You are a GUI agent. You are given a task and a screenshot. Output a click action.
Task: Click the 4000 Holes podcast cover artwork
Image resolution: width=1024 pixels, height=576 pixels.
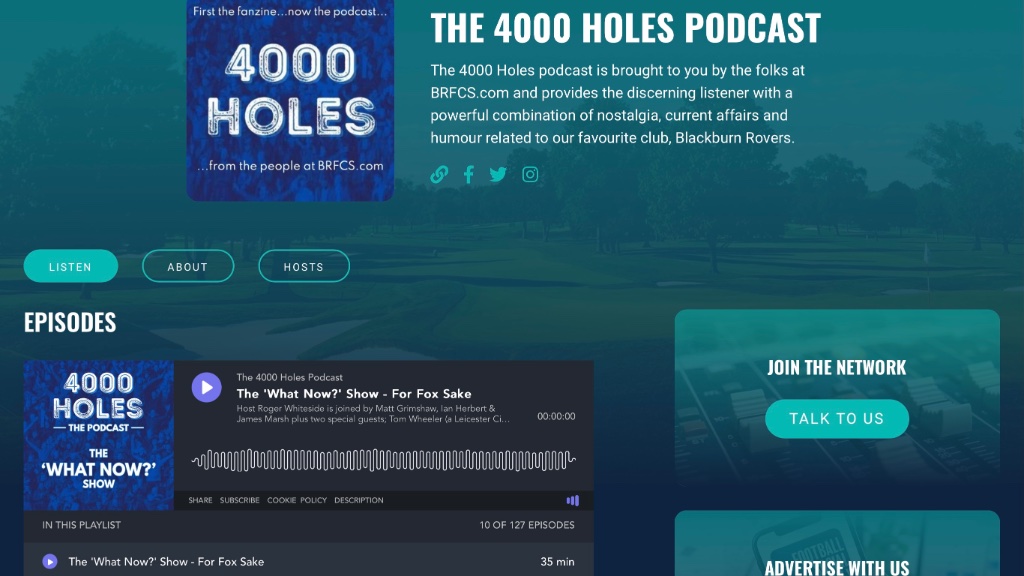pyautogui.click(x=290, y=99)
